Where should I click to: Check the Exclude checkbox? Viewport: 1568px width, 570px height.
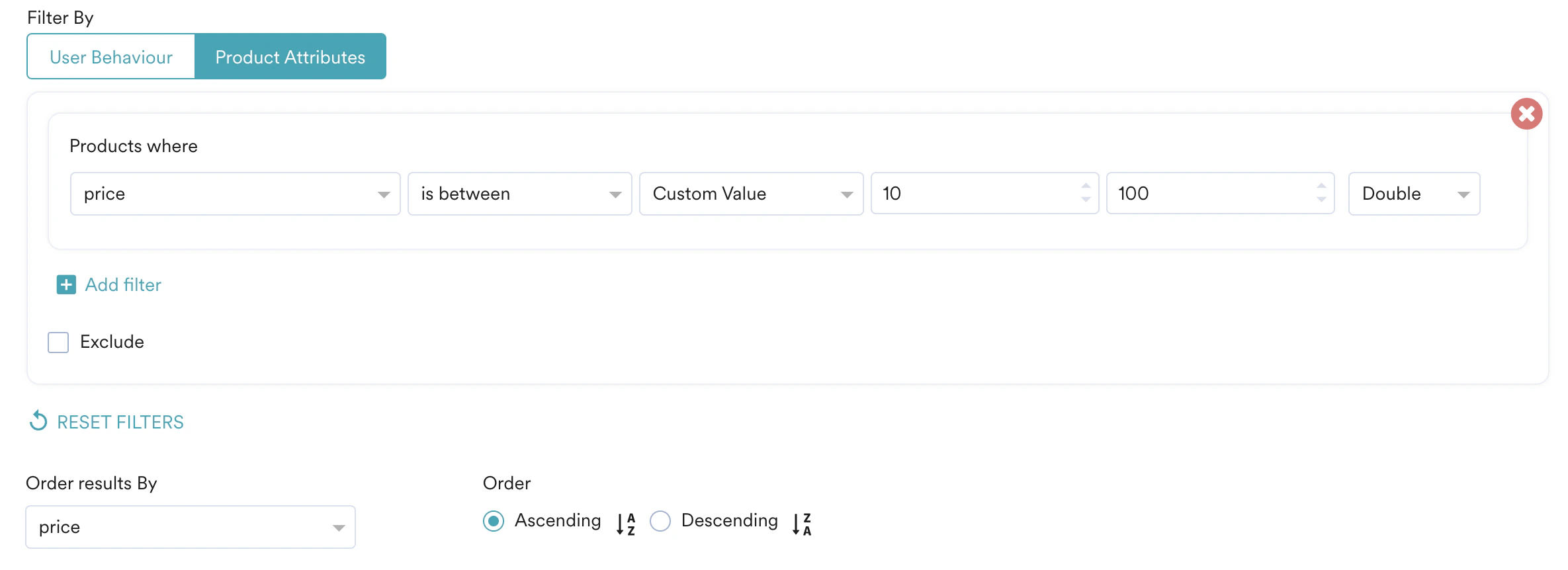tap(58, 343)
